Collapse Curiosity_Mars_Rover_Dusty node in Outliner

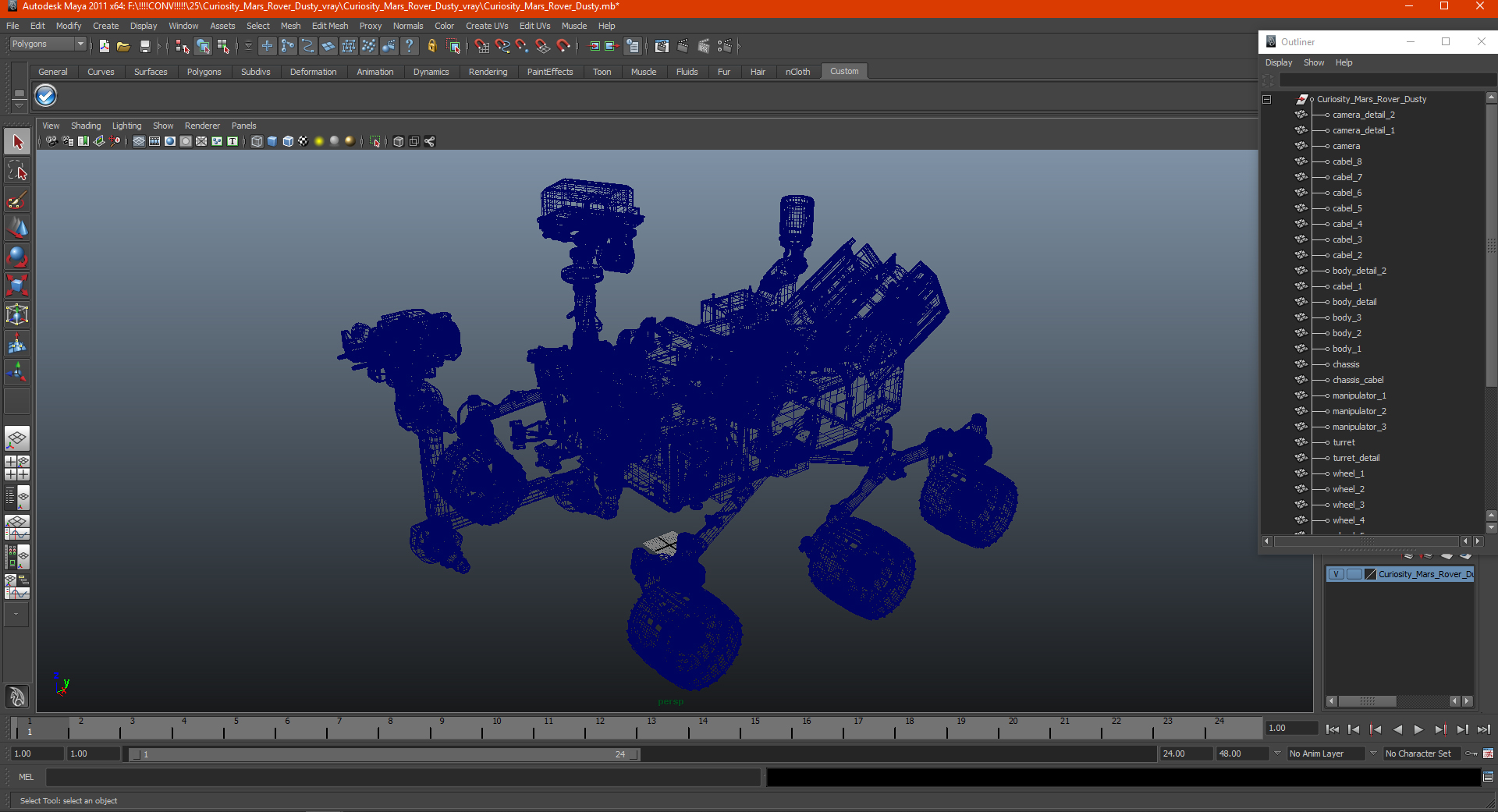1267,99
